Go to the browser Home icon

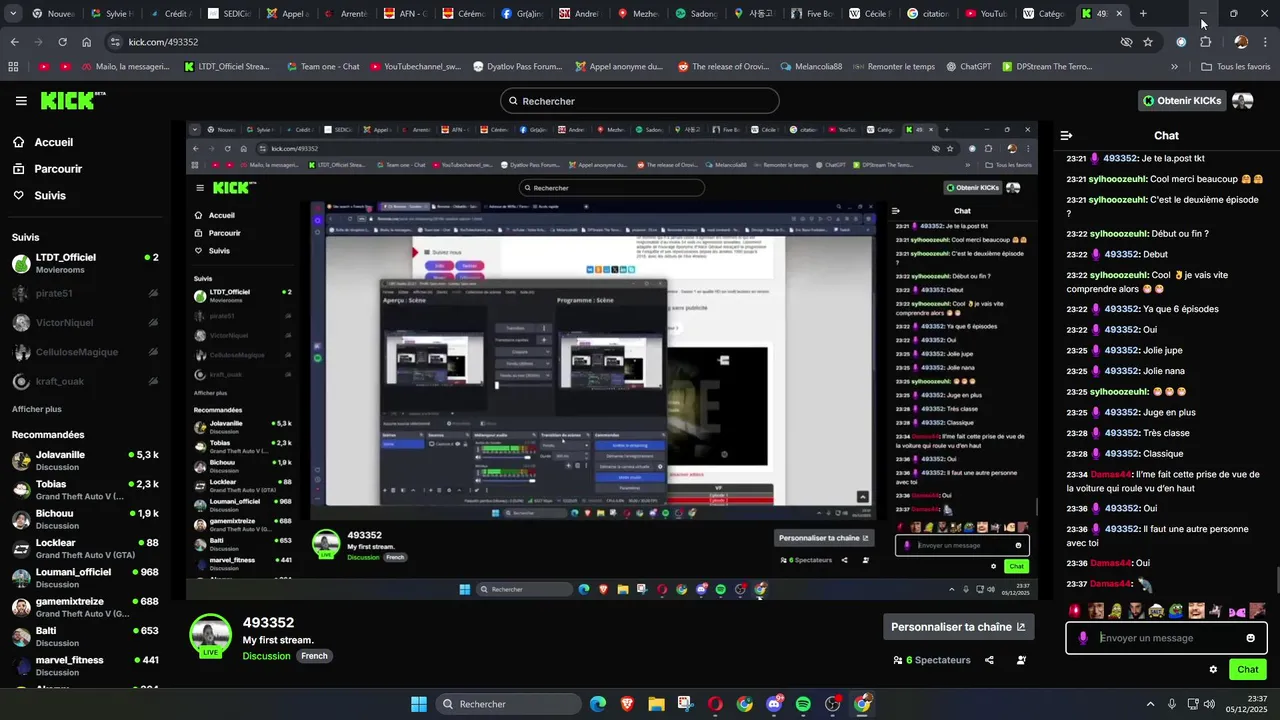(87, 42)
